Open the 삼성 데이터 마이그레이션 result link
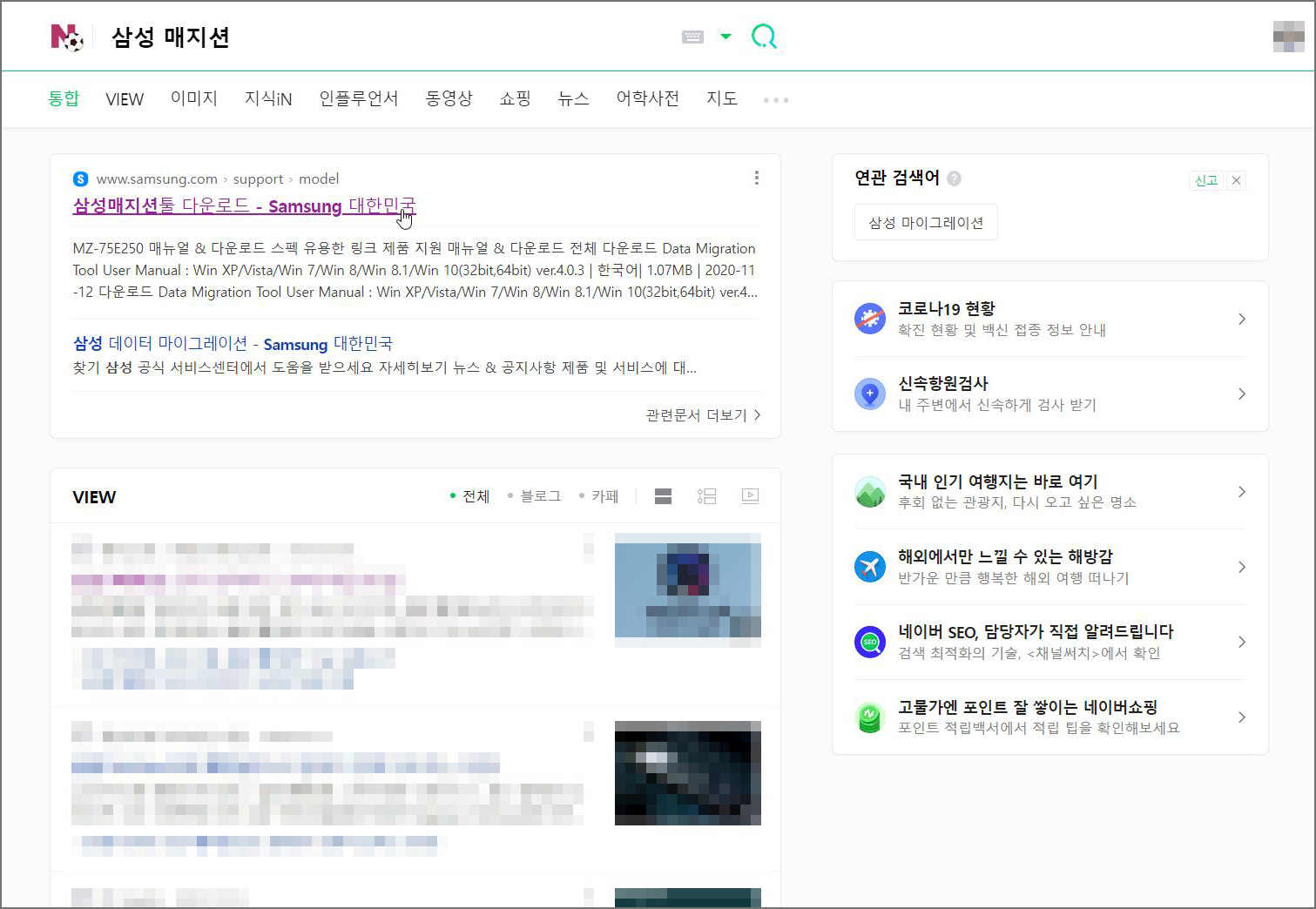This screenshot has height=909, width=1316. (x=233, y=344)
